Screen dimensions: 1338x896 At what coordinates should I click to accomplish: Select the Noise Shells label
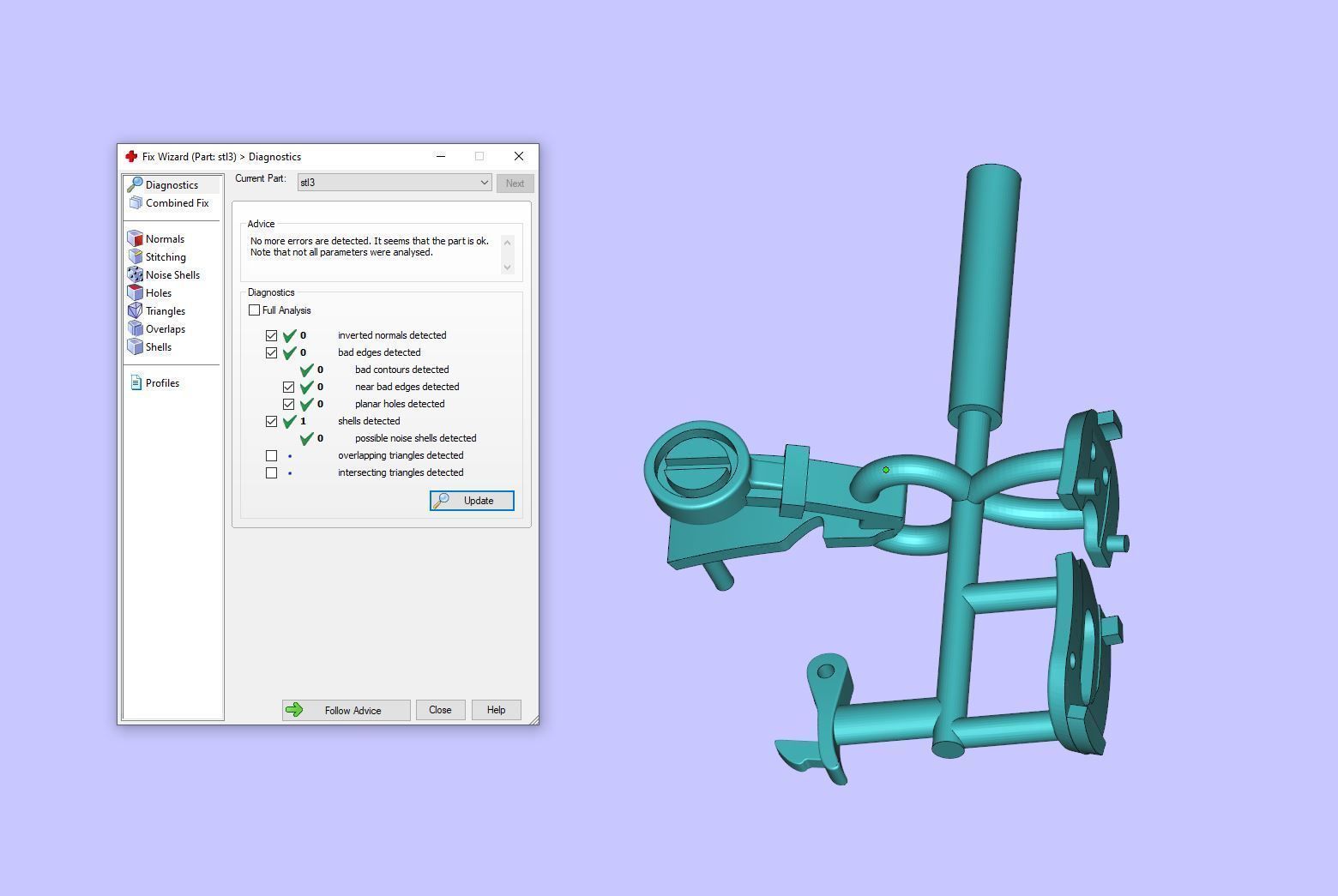coord(172,275)
